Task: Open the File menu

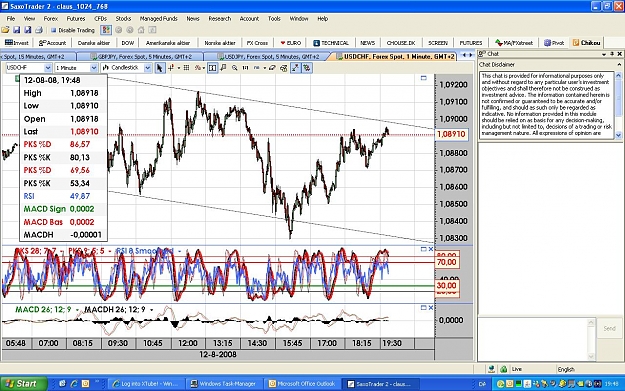Action: point(11,18)
